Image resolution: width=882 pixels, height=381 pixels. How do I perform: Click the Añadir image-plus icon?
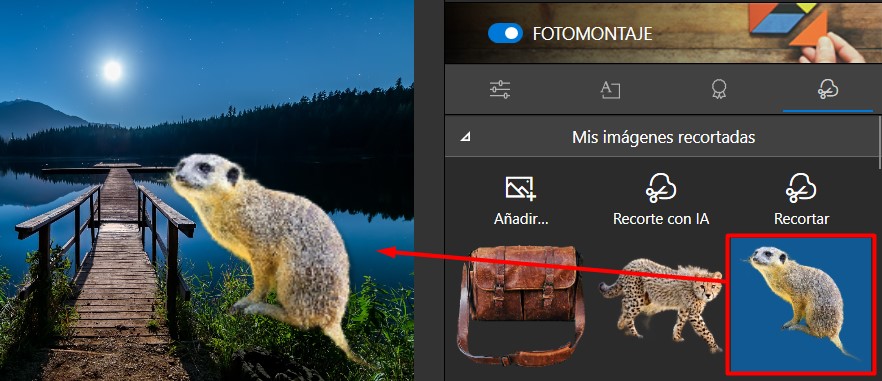520,189
